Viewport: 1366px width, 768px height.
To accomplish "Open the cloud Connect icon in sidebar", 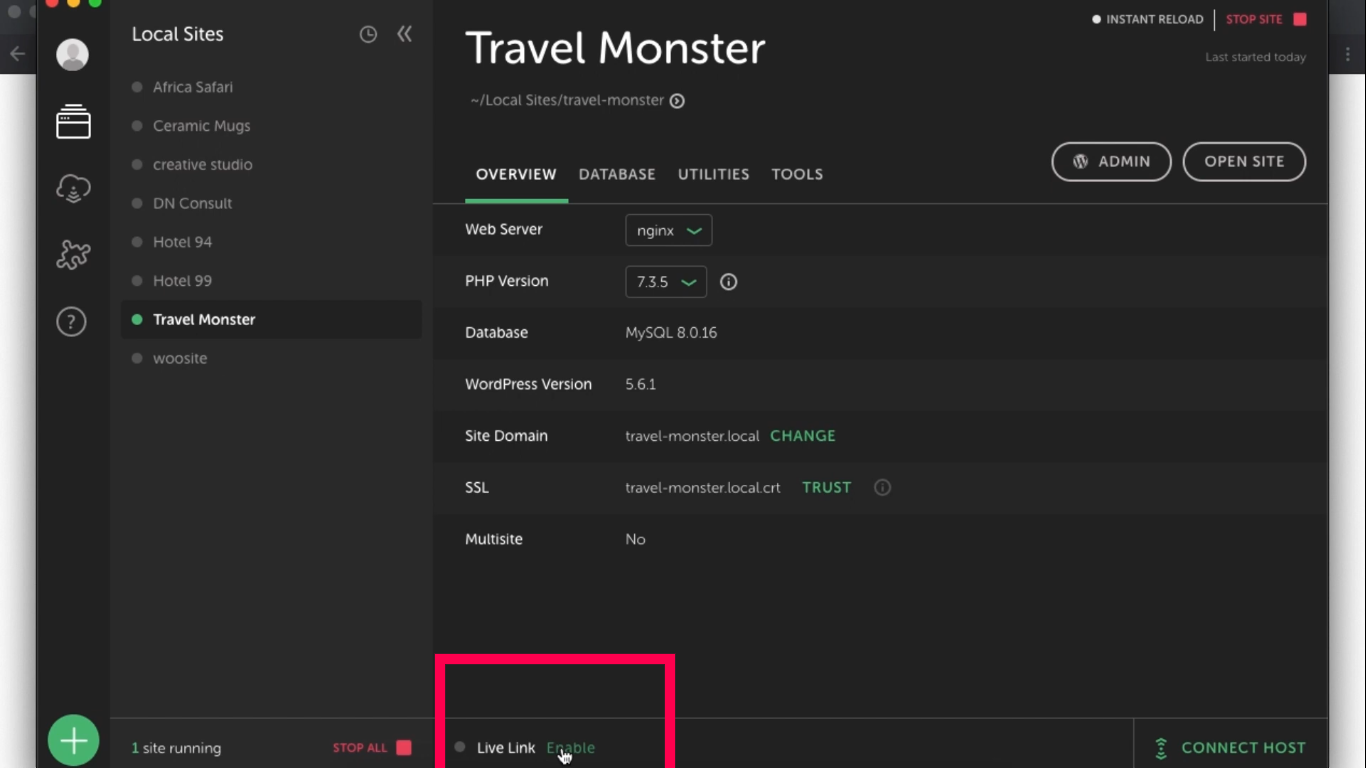I will [x=73, y=188].
